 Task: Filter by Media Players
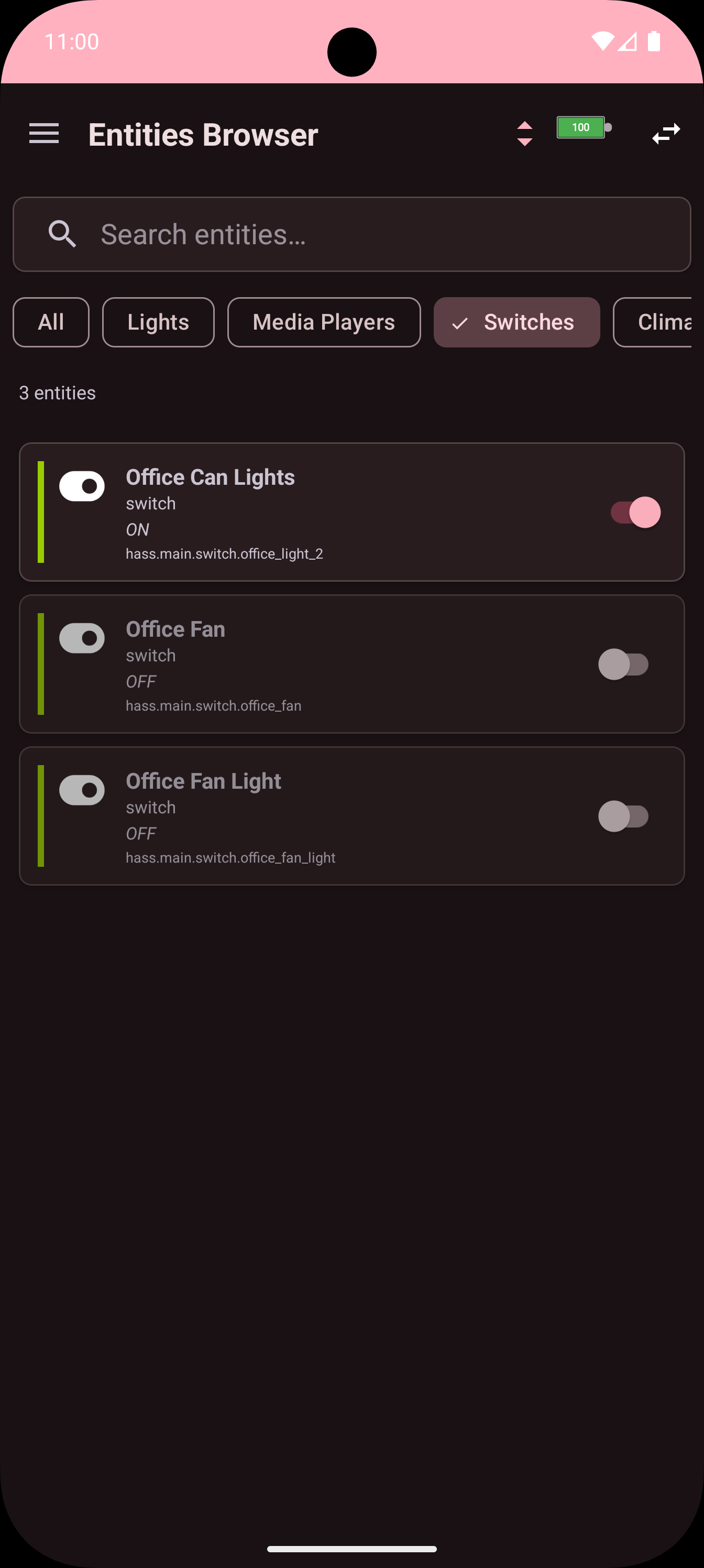[x=324, y=322]
